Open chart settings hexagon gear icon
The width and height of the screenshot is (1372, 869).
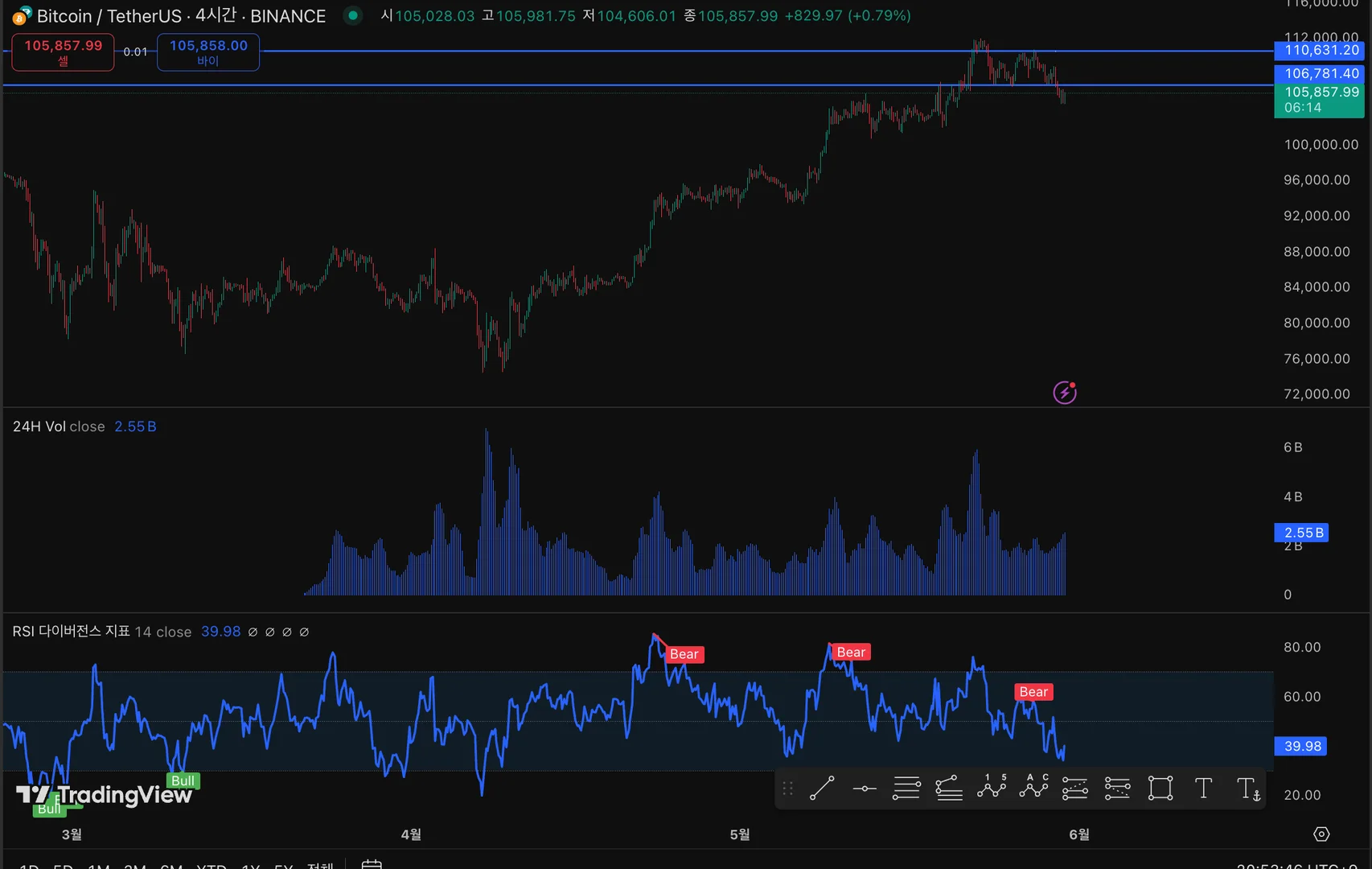point(1321,834)
